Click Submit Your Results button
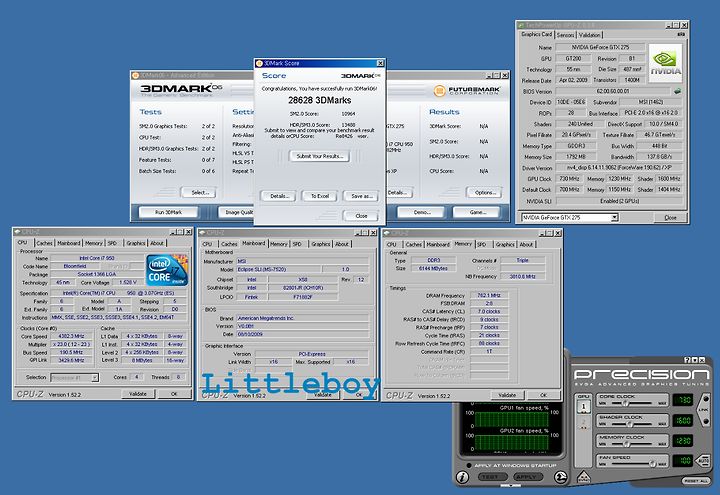This screenshot has width=720, height=495. pyautogui.click(x=320, y=156)
